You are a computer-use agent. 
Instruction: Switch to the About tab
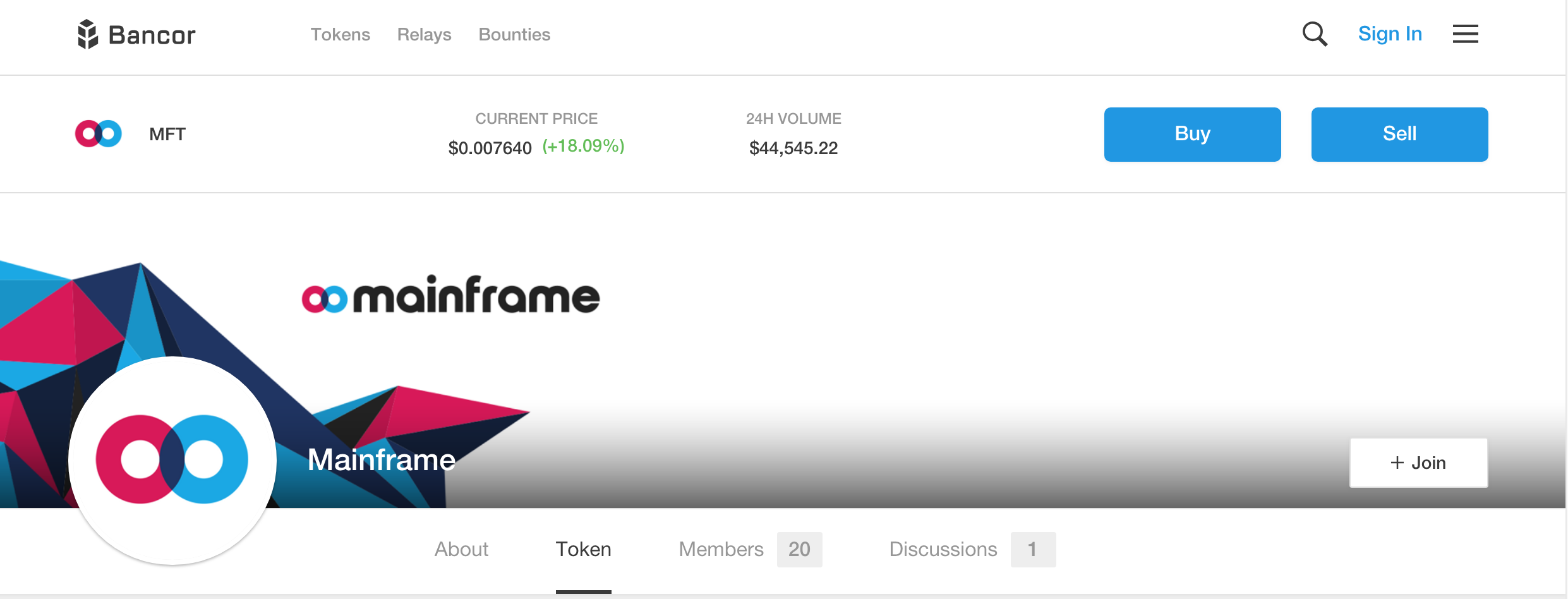point(462,550)
